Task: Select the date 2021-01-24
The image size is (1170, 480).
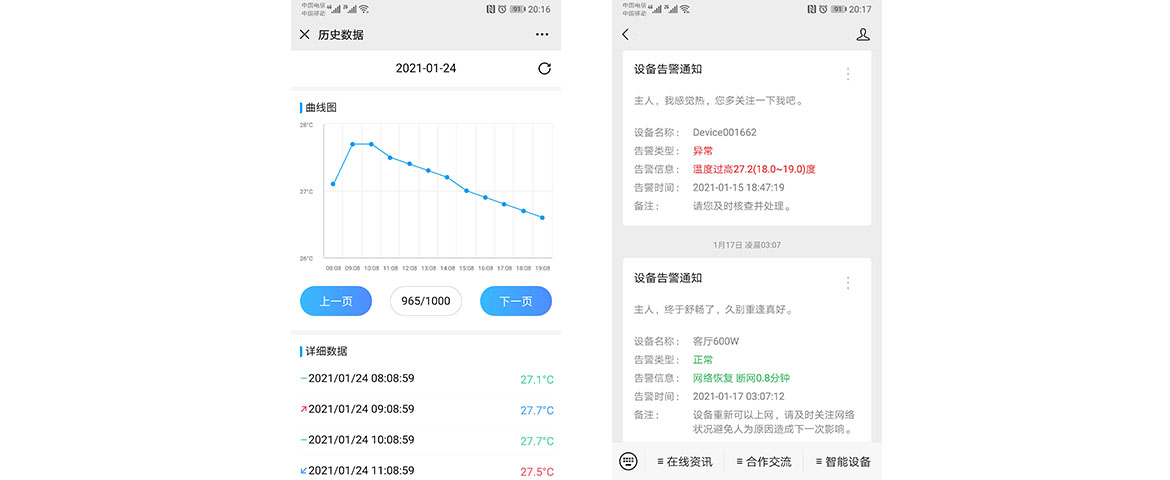Action: coord(426,69)
